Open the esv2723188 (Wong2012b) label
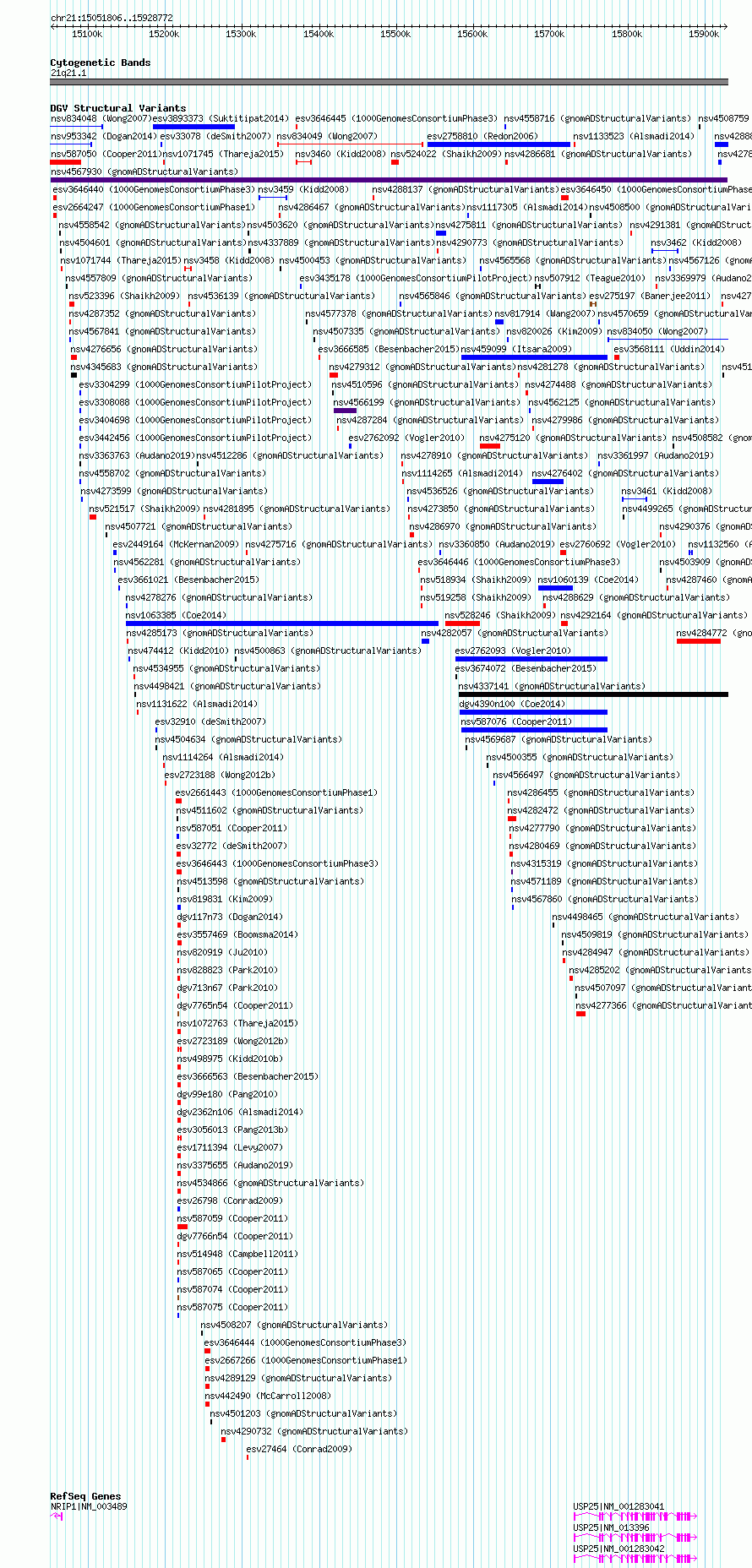 click(220, 776)
